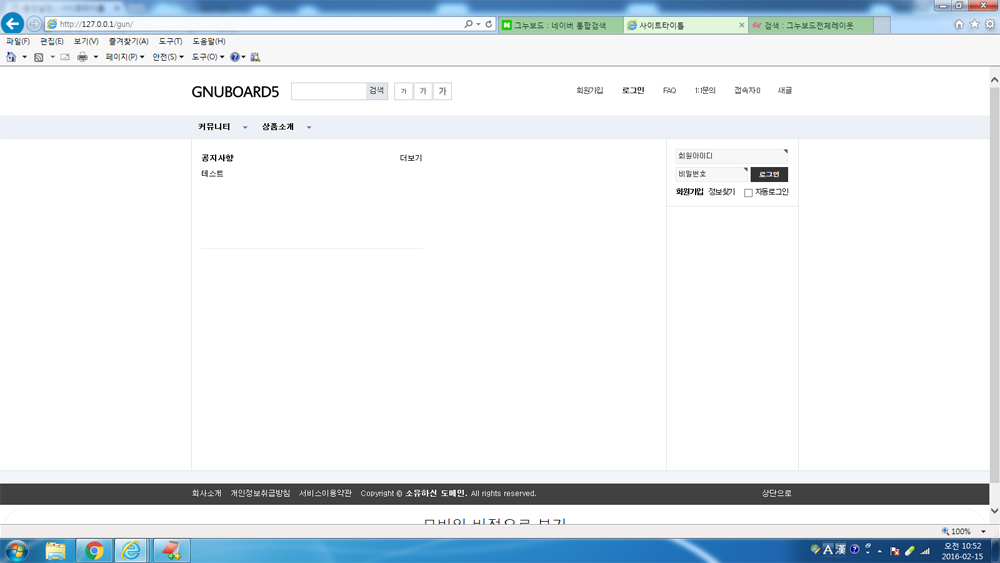Viewport: 1000px width, 563px height.
Task: Expand the 커뮤니티 menu arrow
Action: pos(245,128)
